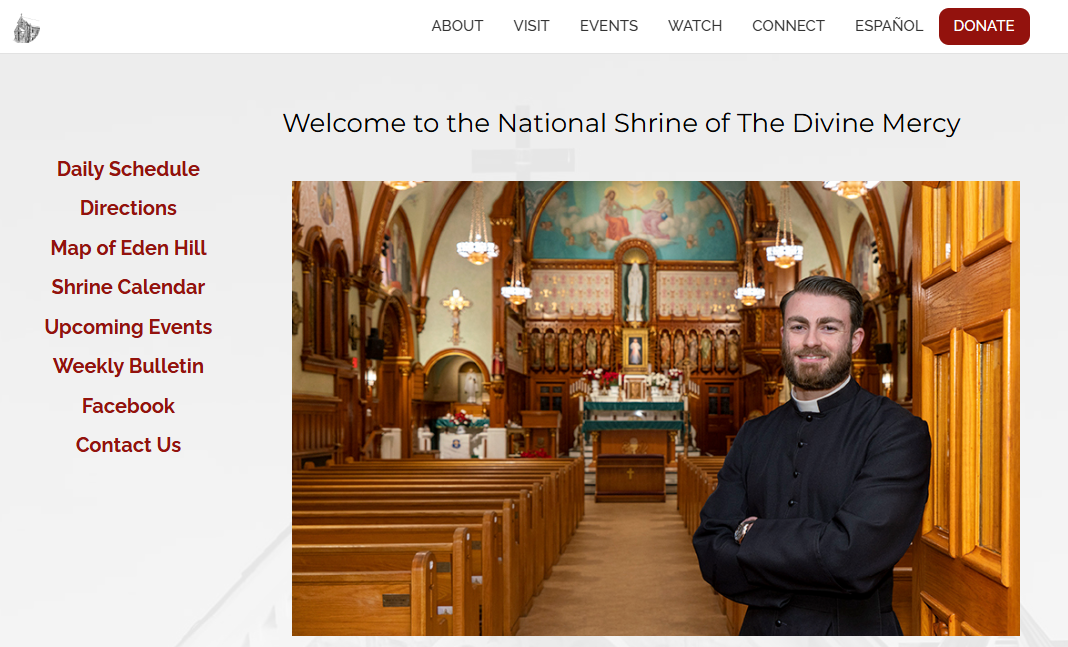The image size is (1068, 647).
Task: Open the Shrine Calendar link
Action: pyautogui.click(x=128, y=287)
